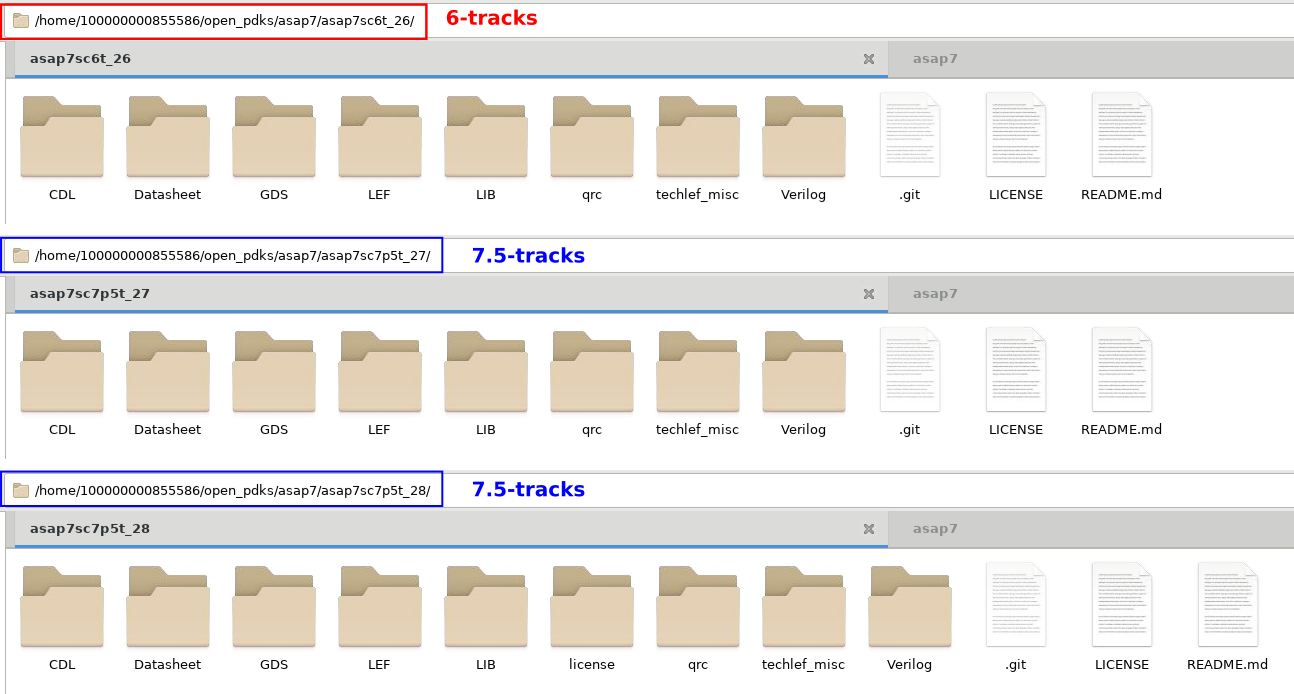Close the asap7sc6t_26 tab

[x=869, y=59]
